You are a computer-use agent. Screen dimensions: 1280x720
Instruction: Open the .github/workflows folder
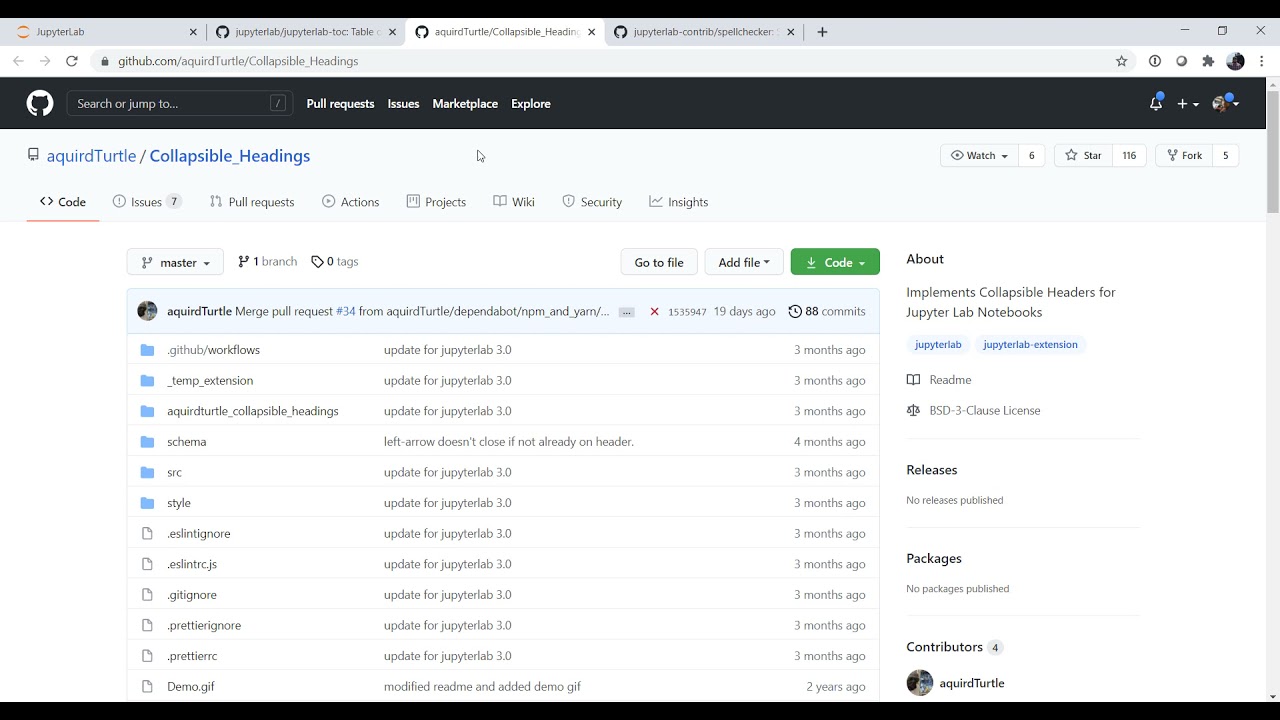(213, 350)
